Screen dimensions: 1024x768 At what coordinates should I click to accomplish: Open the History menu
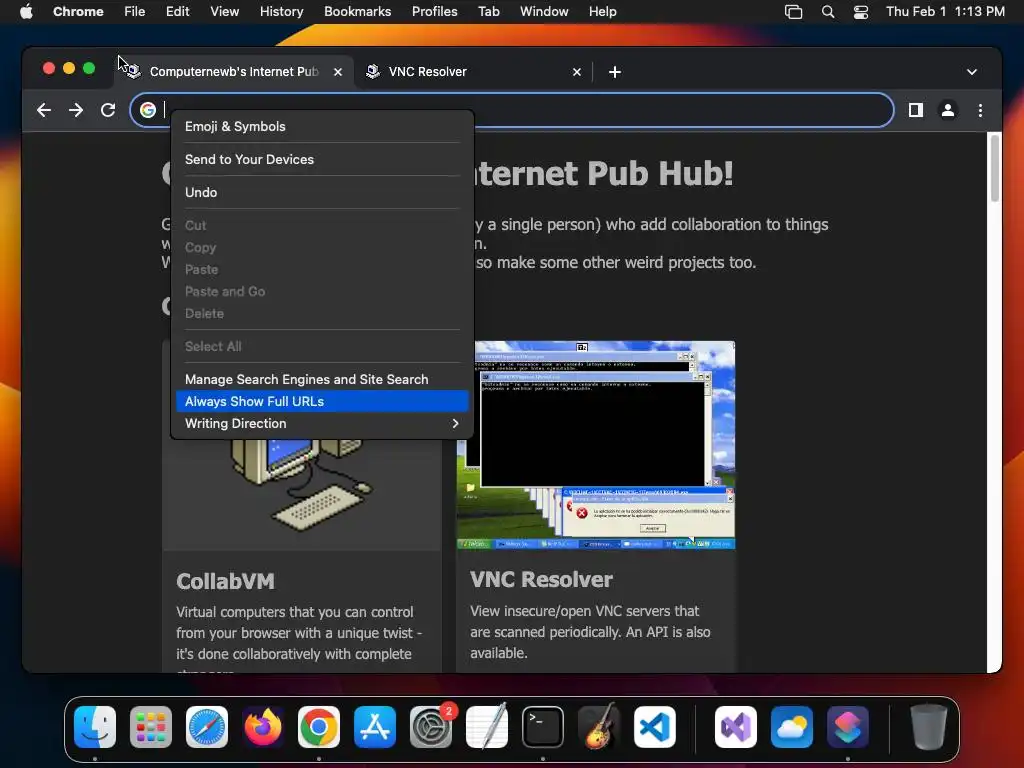tap(281, 12)
